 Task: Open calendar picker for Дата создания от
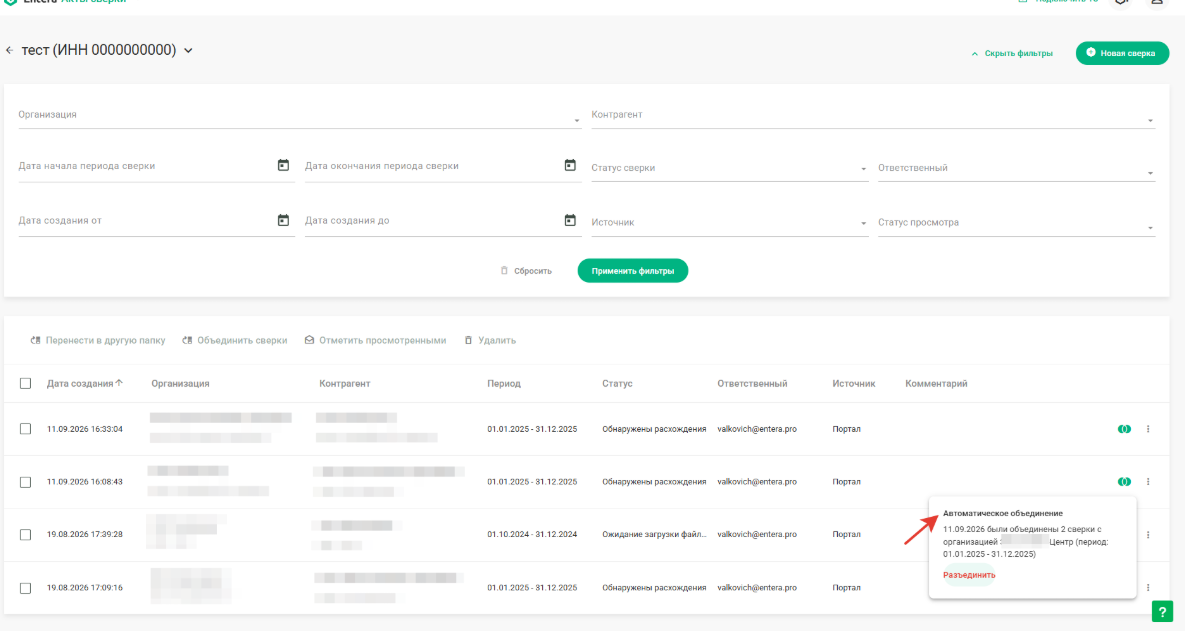point(283,220)
